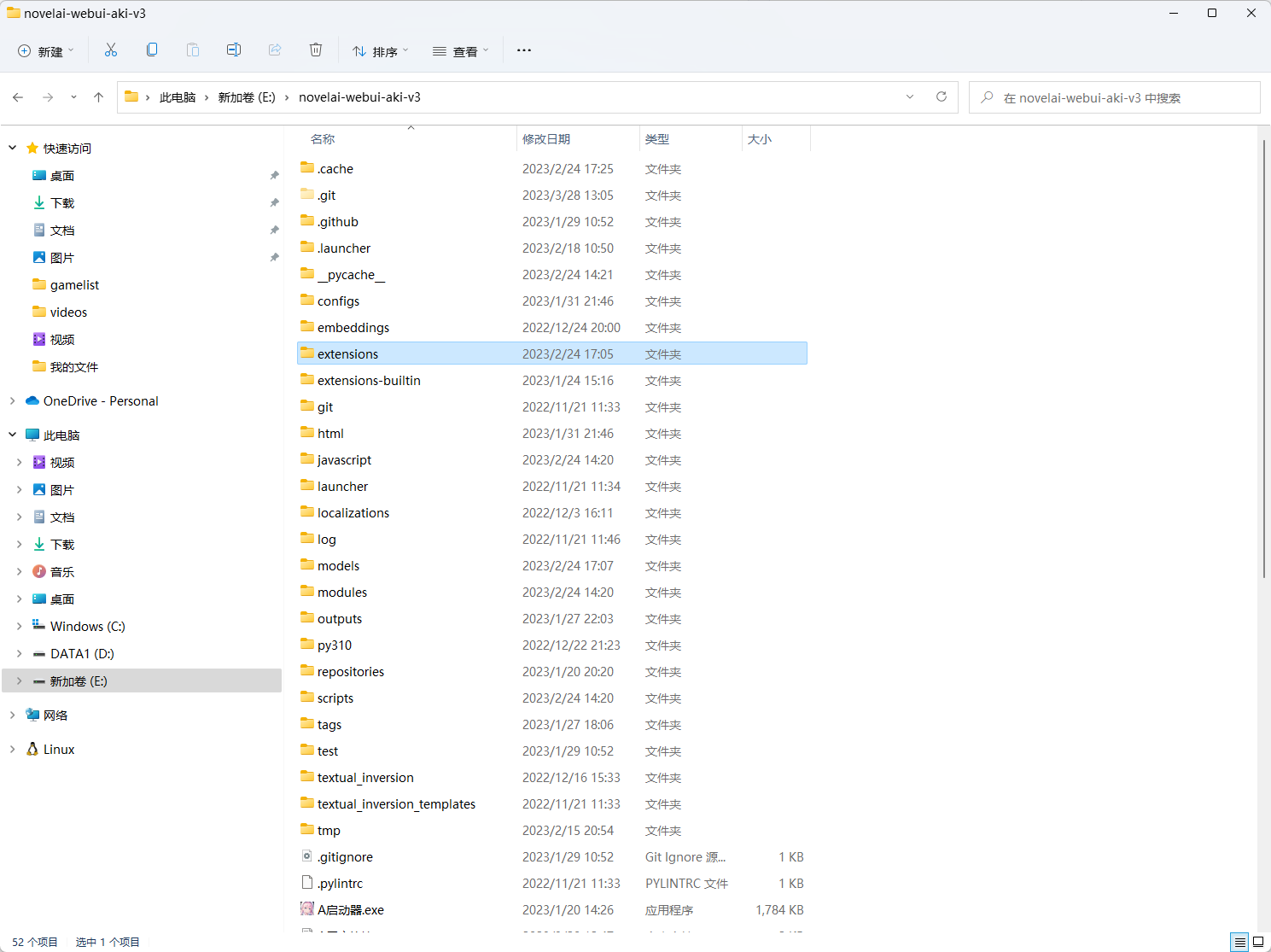Screen dimensions: 1271x952
Task: Sort by 类型 column header
Action: [x=657, y=139]
